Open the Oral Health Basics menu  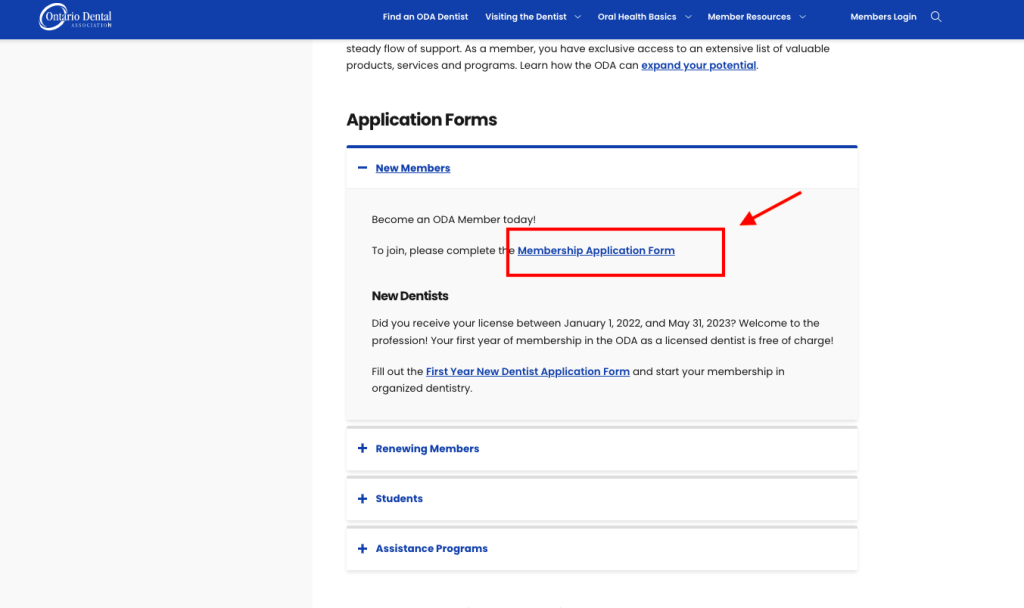point(637,17)
